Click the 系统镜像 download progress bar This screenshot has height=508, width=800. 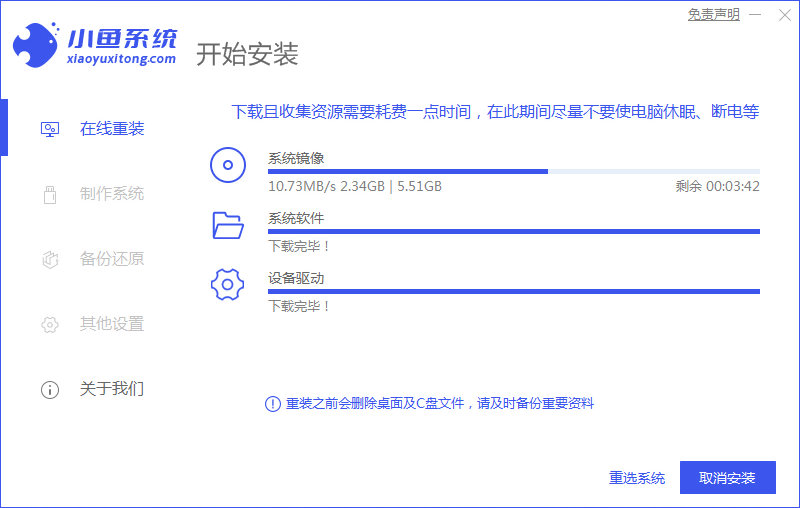[x=513, y=172]
